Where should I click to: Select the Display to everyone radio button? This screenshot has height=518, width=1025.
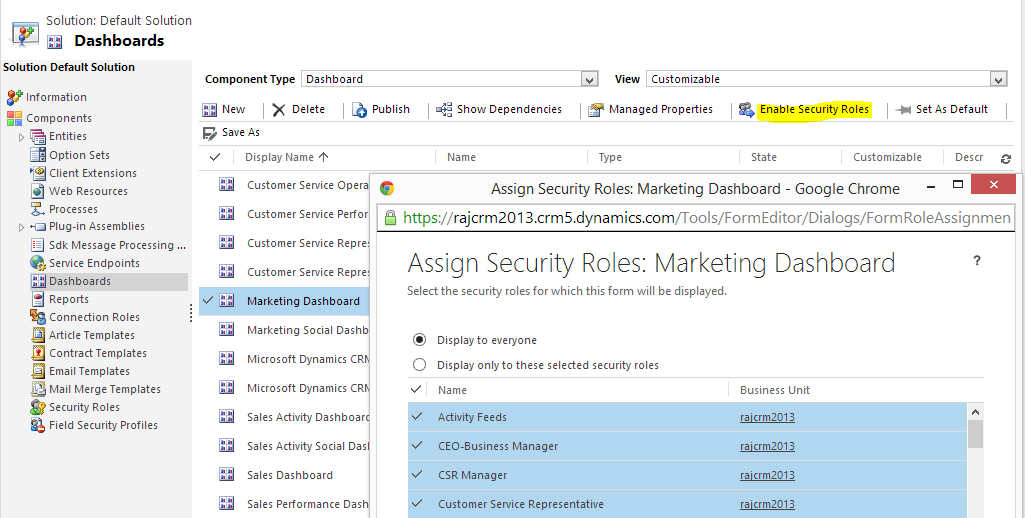click(x=420, y=340)
